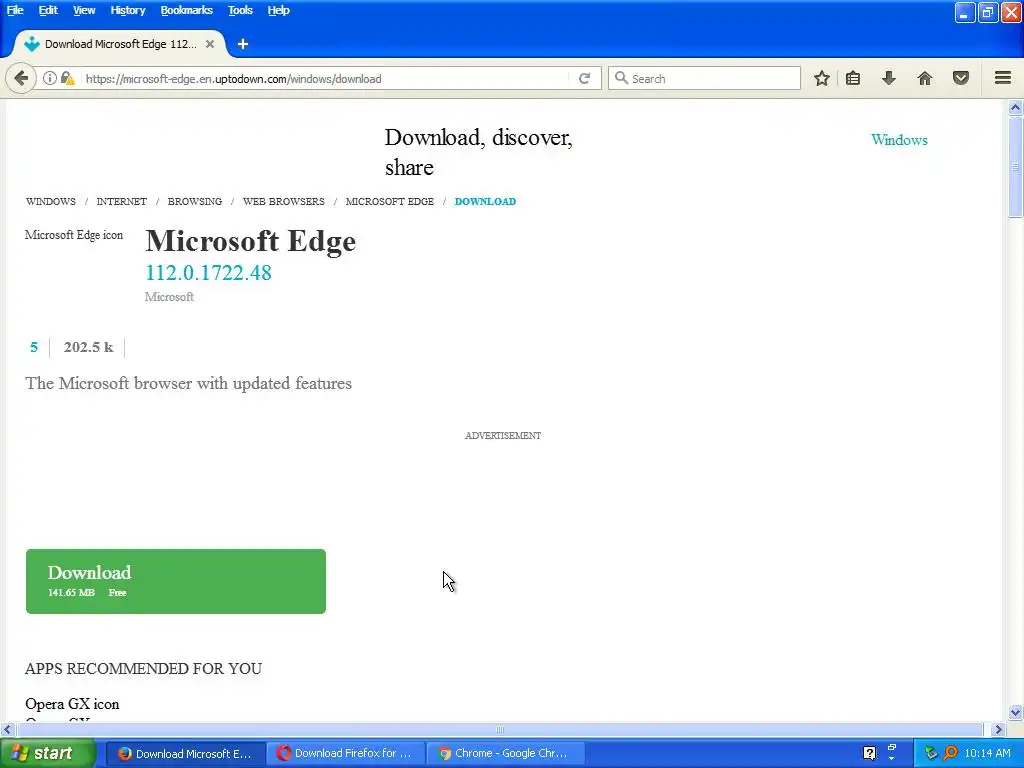Click the system tray clock 10:14 AM
The image size is (1024, 768).
point(987,753)
